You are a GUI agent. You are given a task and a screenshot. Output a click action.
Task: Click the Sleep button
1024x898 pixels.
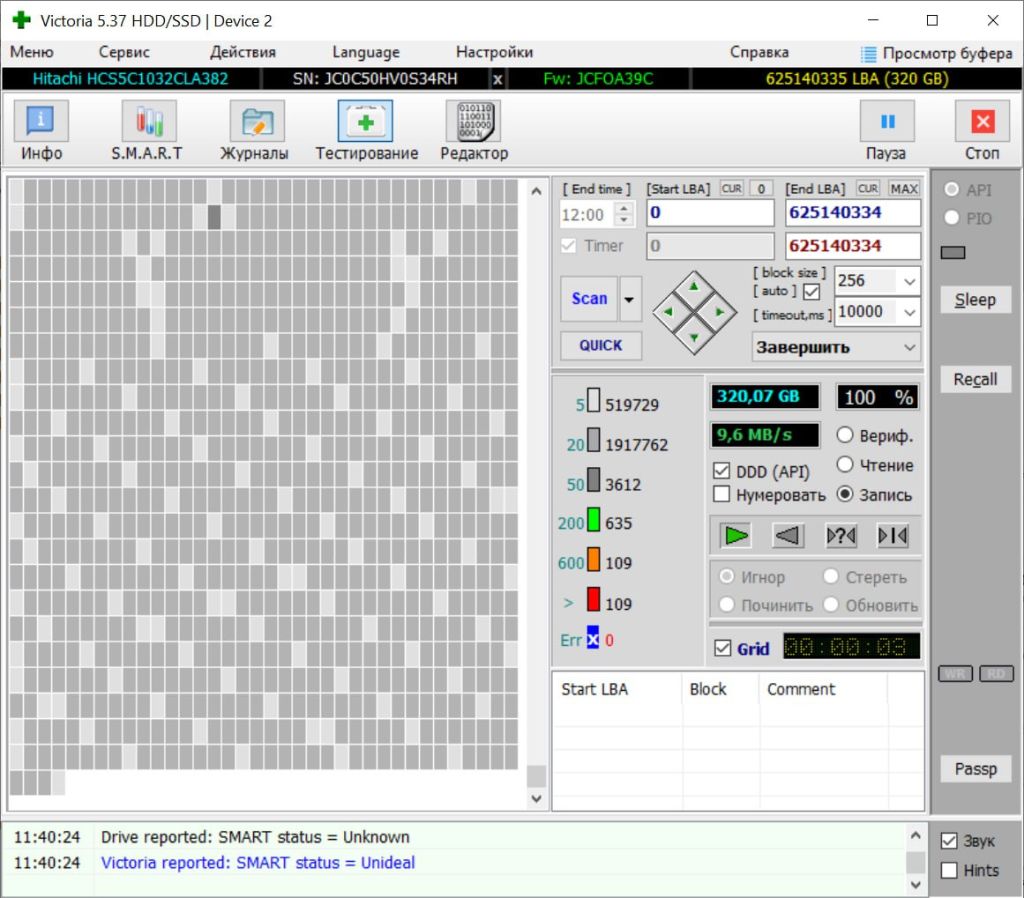pos(975,300)
